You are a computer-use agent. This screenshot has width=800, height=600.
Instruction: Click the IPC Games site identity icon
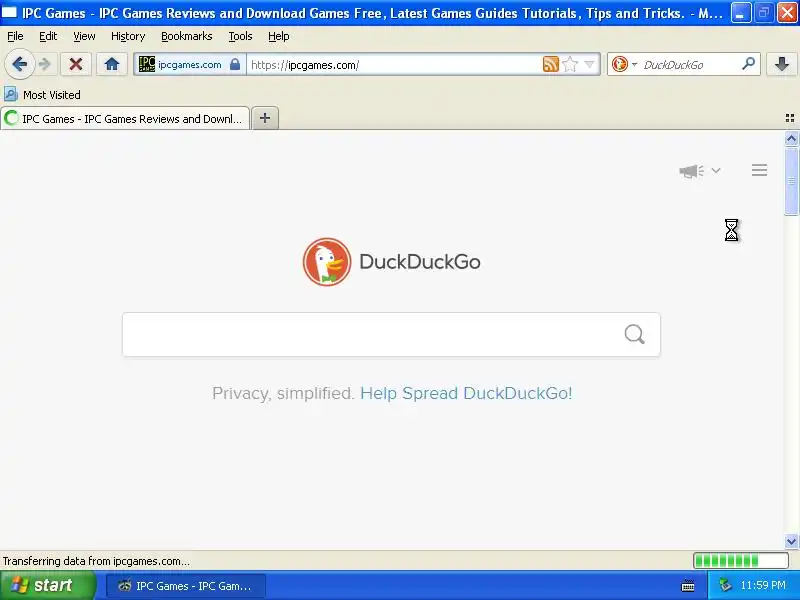click(x=146, y=64)
